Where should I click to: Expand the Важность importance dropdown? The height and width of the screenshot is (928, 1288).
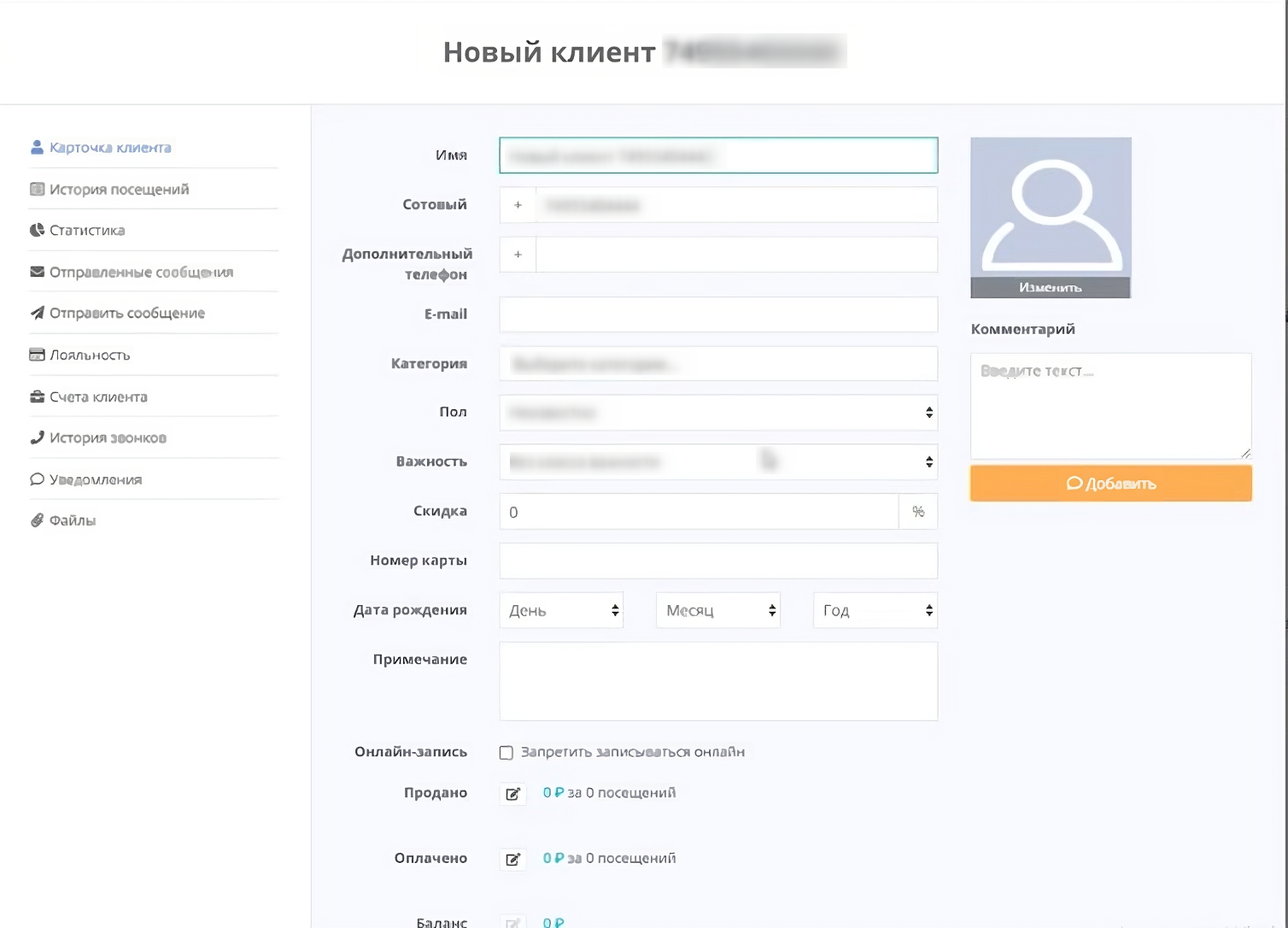pyautogui.click(x=717, y=462)
